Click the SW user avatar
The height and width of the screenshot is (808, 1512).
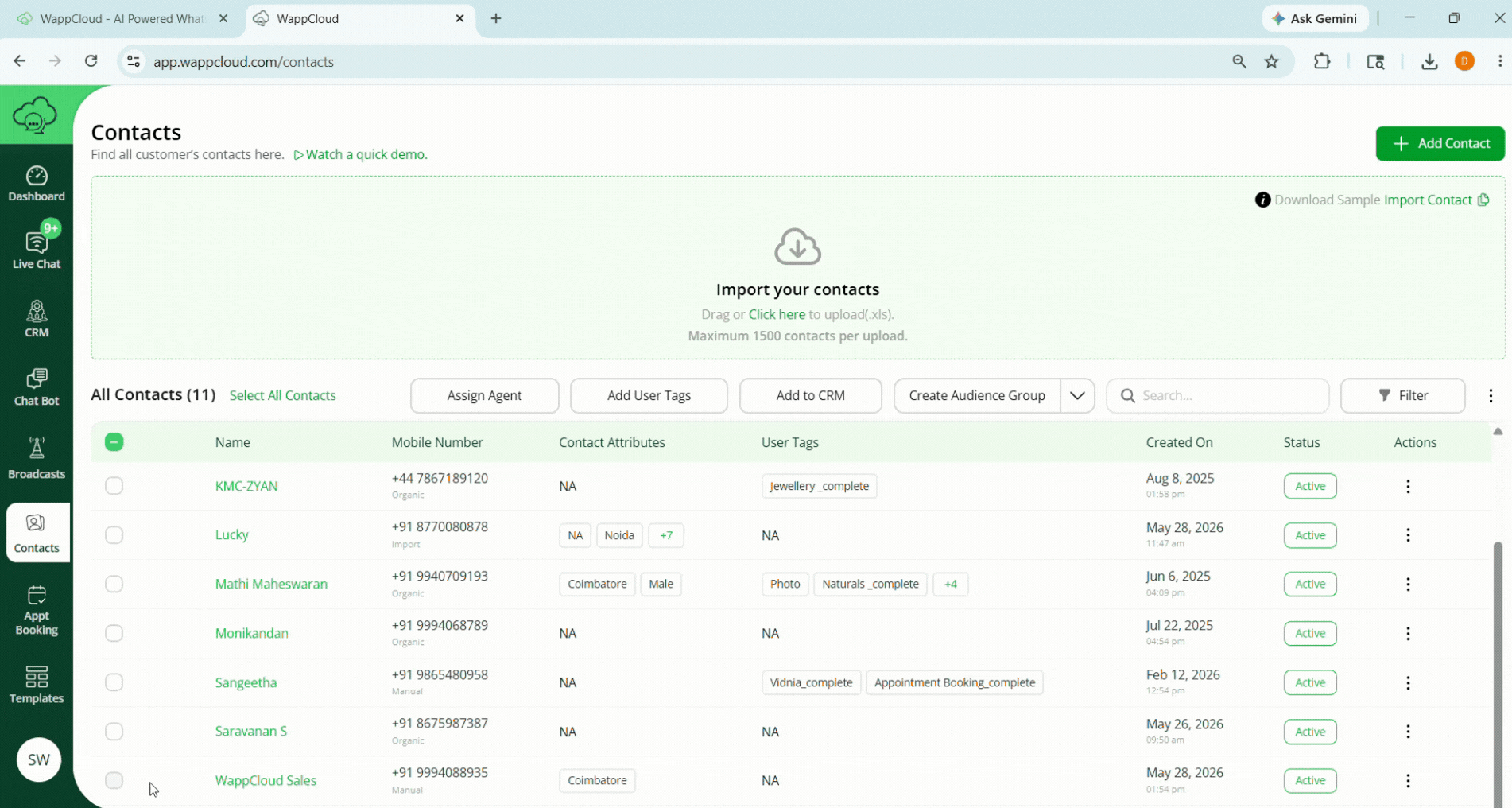pyautogui.click(x=39, y=759)
